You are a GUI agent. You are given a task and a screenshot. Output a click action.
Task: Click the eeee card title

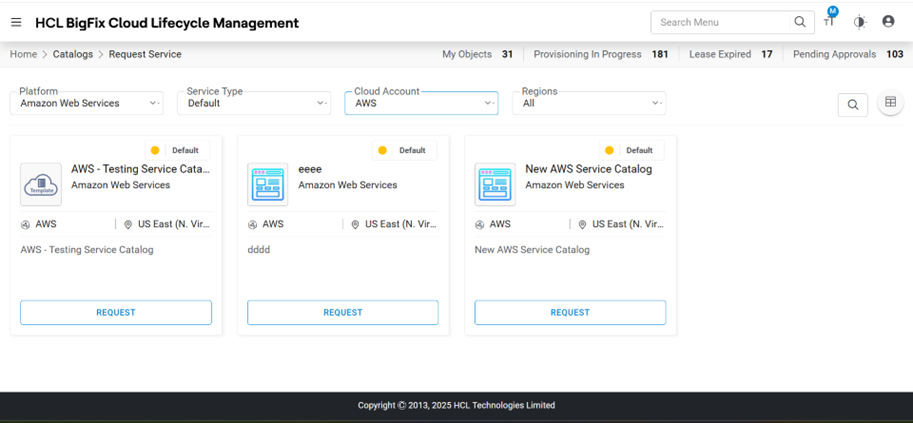(x=310, y=170)
